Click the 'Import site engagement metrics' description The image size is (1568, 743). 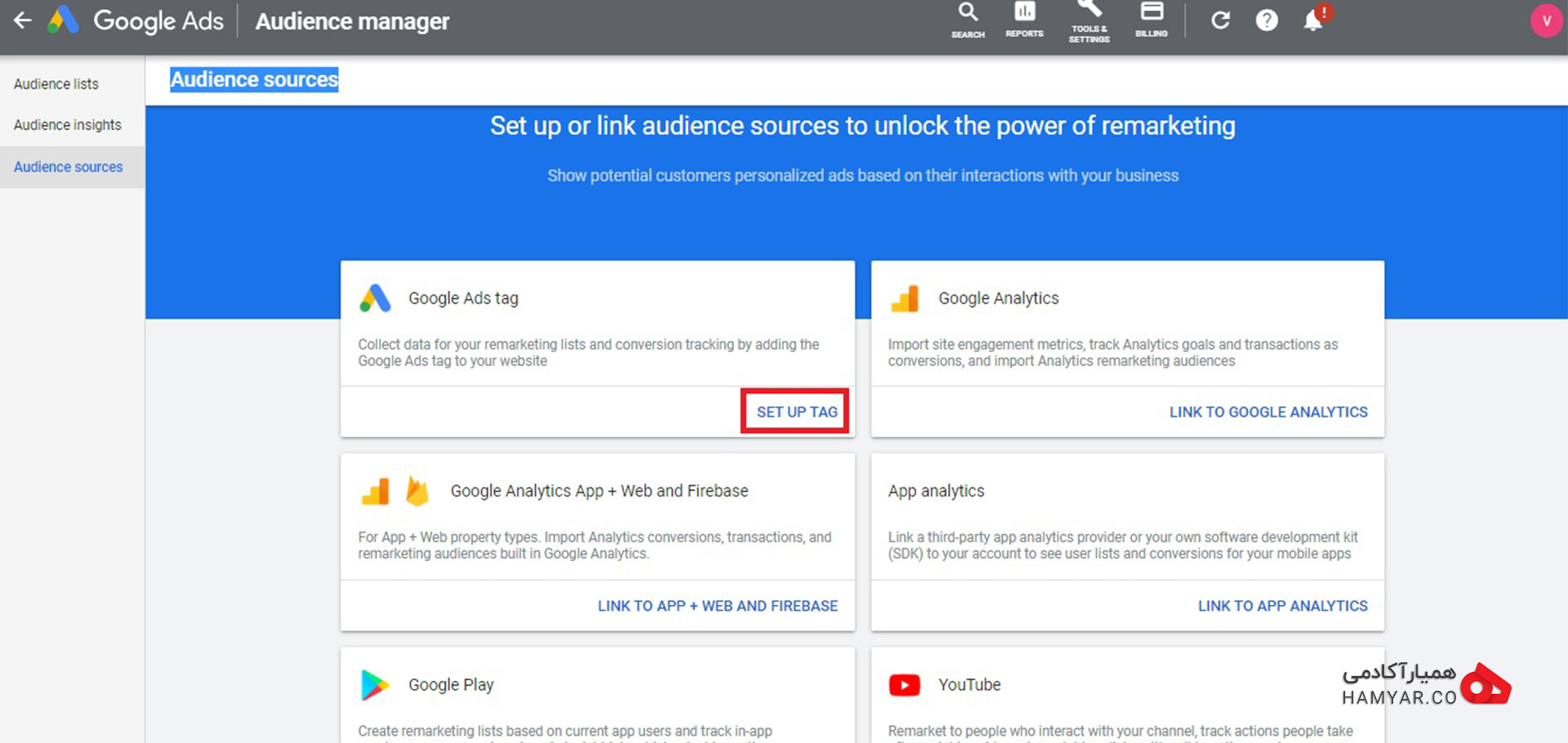pos(1112,353)
